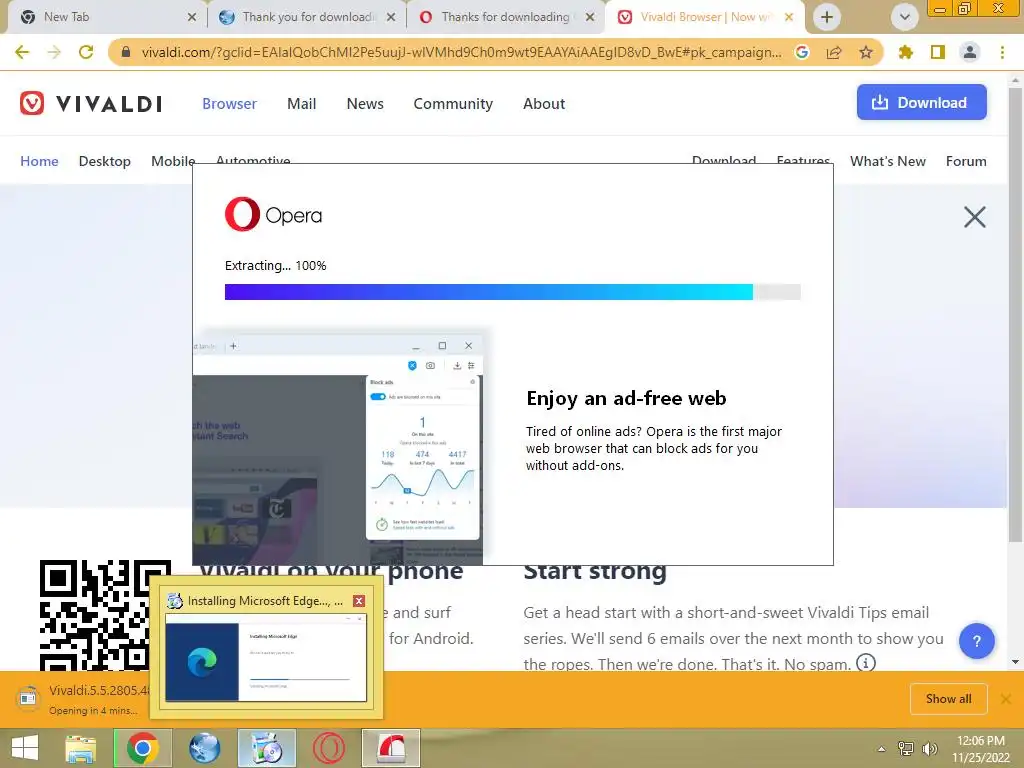Switch to Thank you for downloading tab
This screenshot has height=768, width=1024.
pos(307,17)
